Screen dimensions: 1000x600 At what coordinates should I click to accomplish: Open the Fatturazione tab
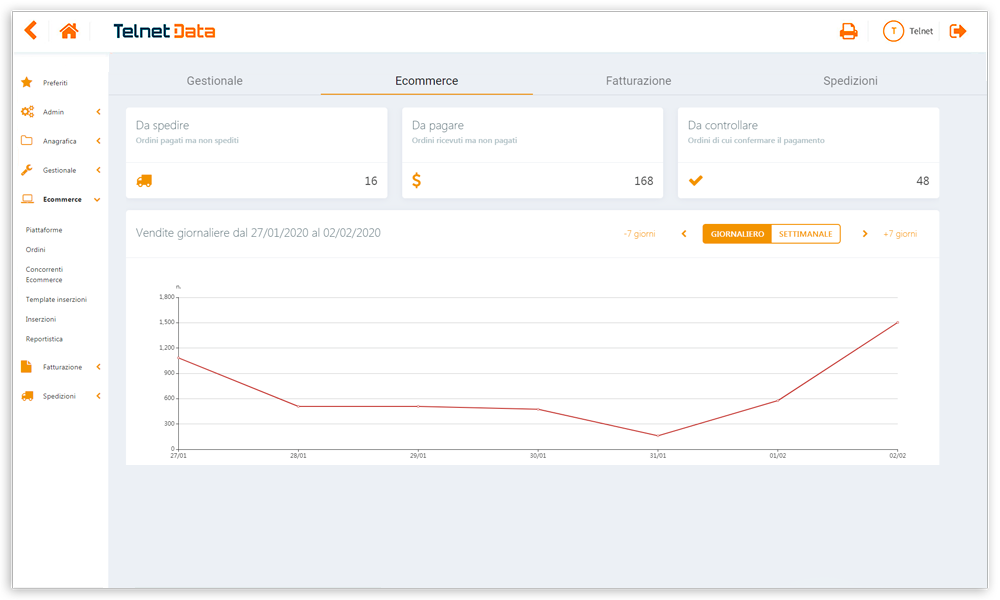pos(638,81)
